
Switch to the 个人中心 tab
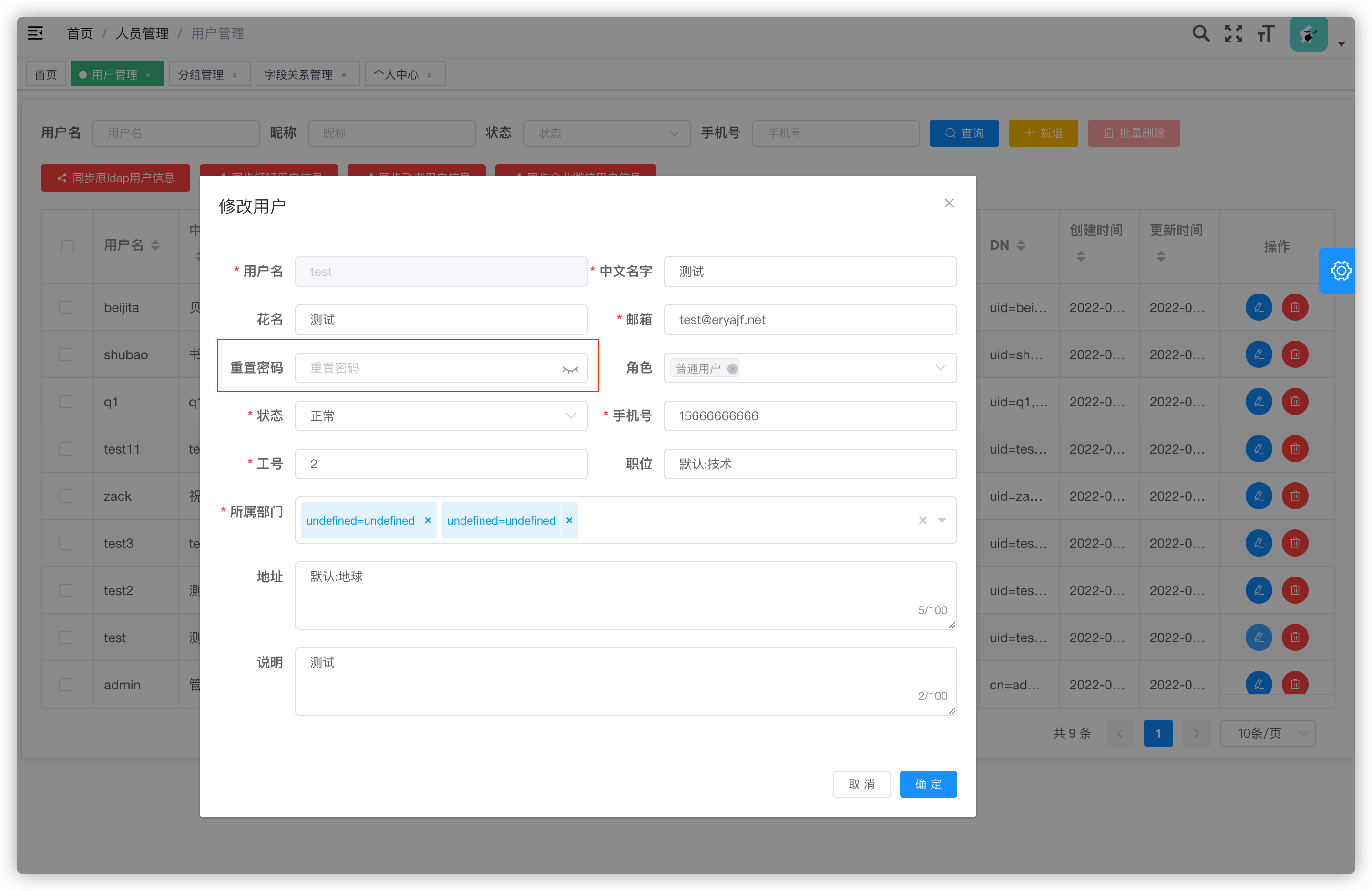[x=404, y=74]
